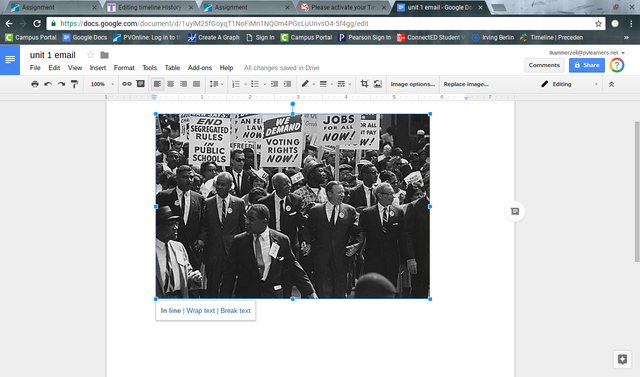Insert a comment from the toolbar
640x377 pixels.
coord(140,84)
